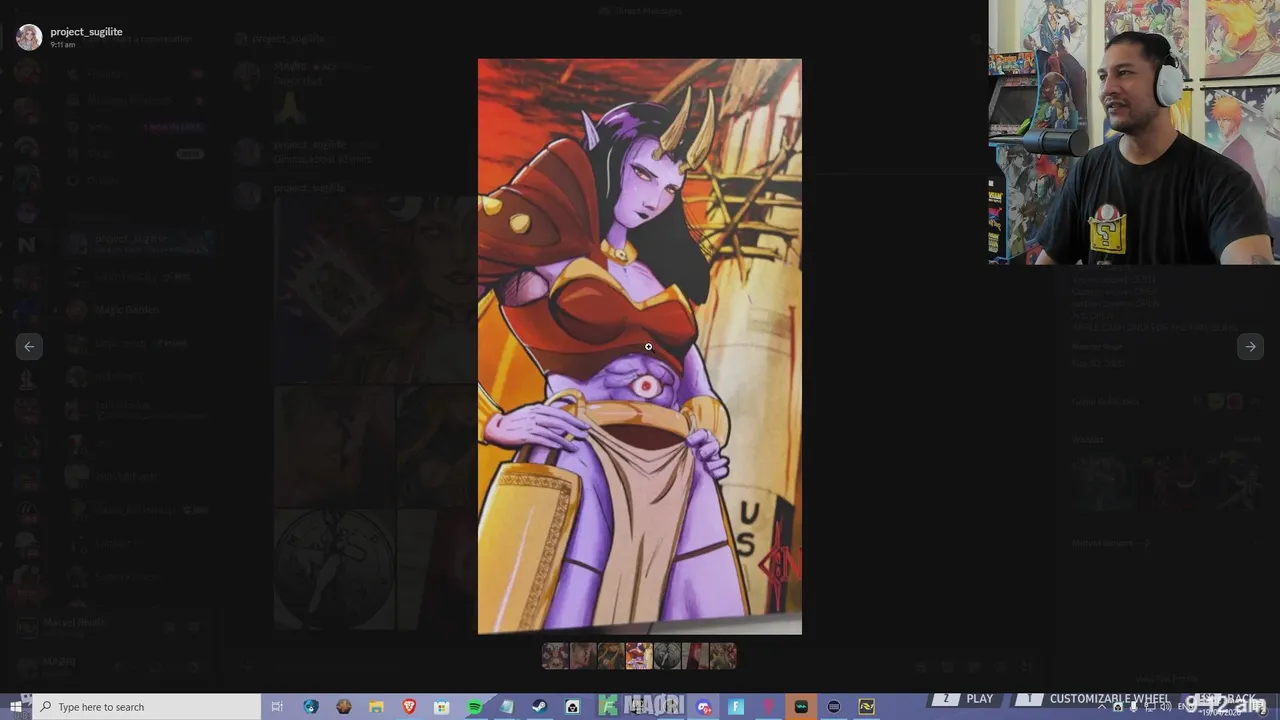Open Spotify from the taskbar
The width and height of the screenshot is (1280, 720).
pyautogui.click(x=475, y=707)
